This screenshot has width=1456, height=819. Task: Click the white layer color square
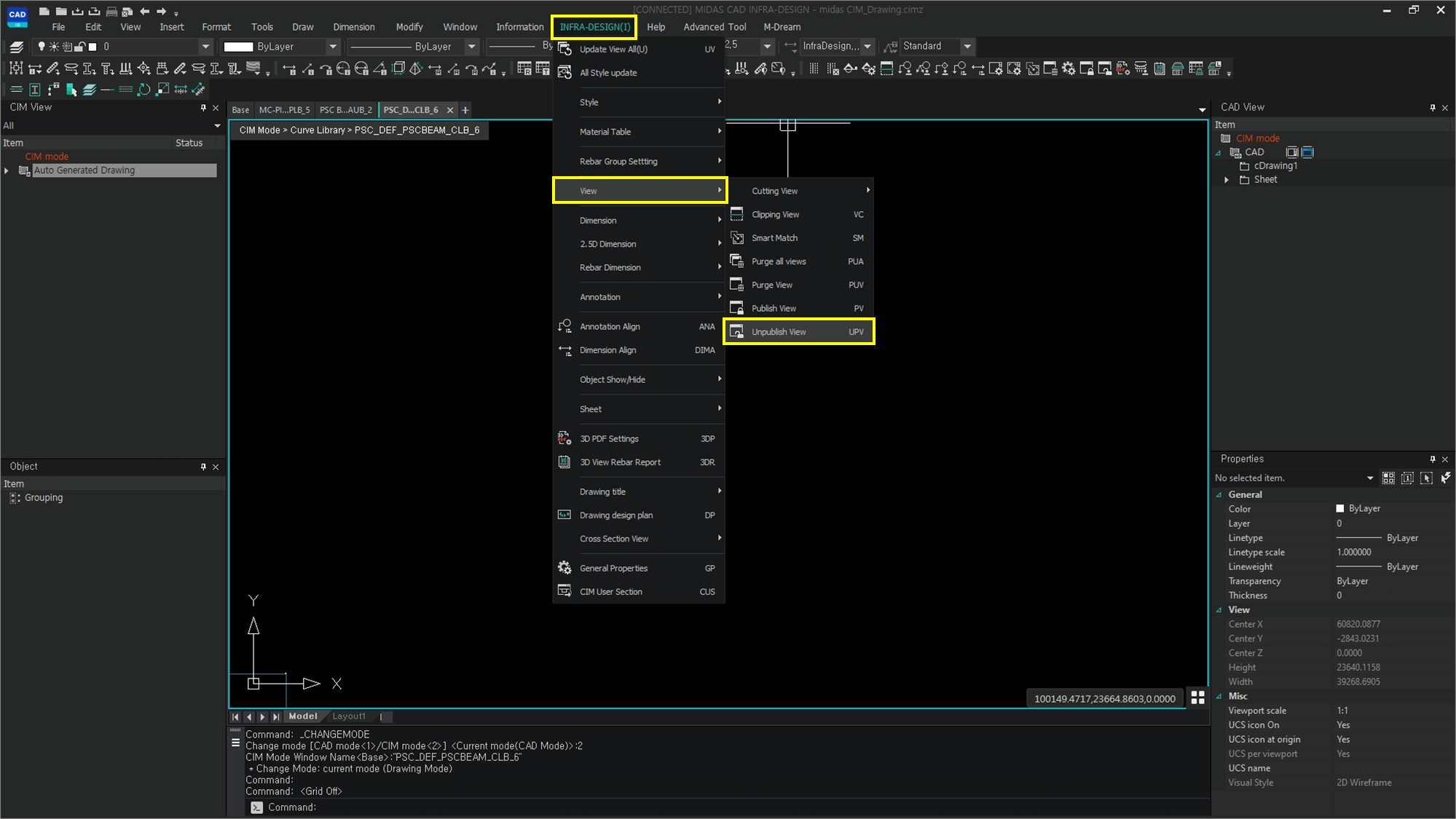pos(93,47)
